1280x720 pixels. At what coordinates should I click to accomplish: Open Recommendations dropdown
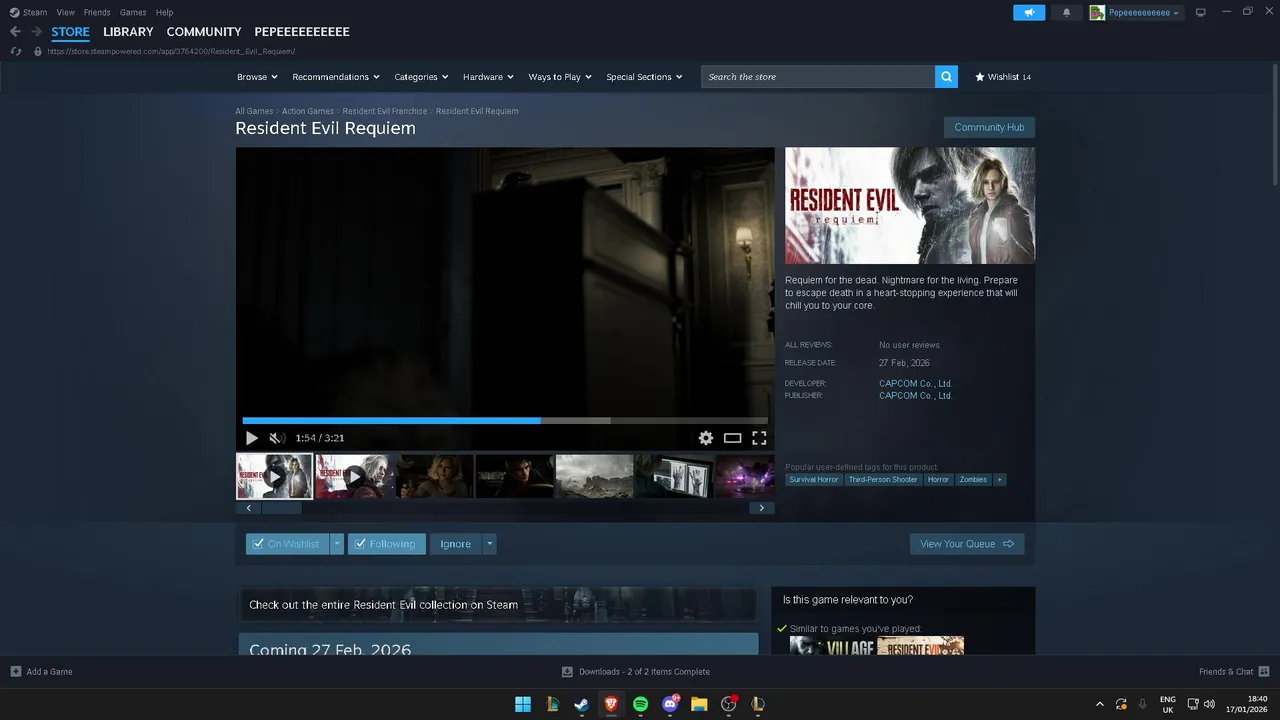pos(336,77)
